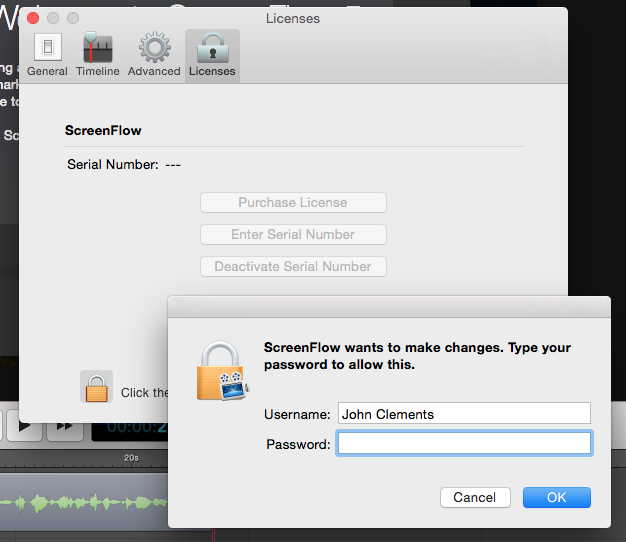The width and height of the screenshot is (626, 542).
Task: Click the padlock icon in Licenses window
Action: pos(96,387)
